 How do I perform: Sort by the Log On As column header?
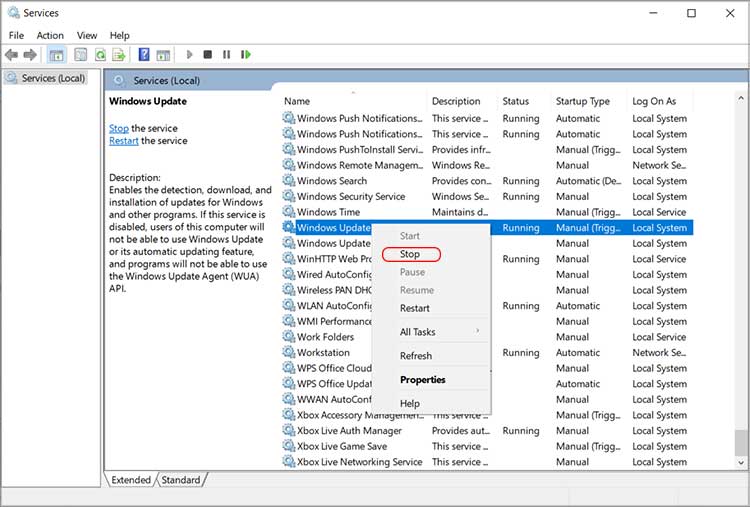[662, 101]
